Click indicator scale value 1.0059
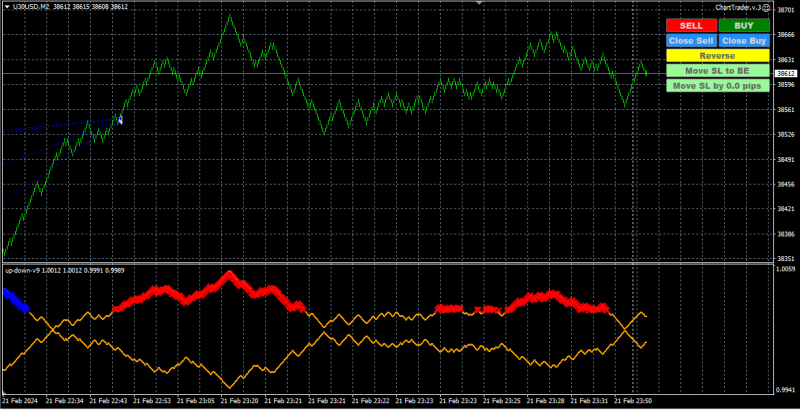 pos(786,268)
